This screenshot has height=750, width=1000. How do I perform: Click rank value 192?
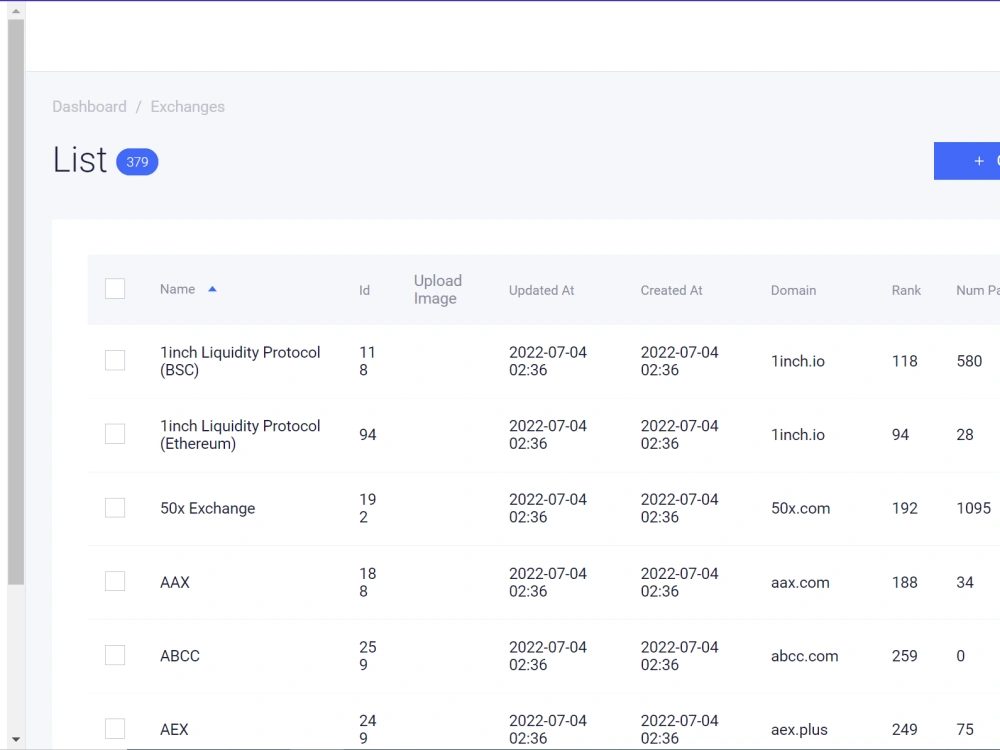pyautogui.click(x=904, y=508)
